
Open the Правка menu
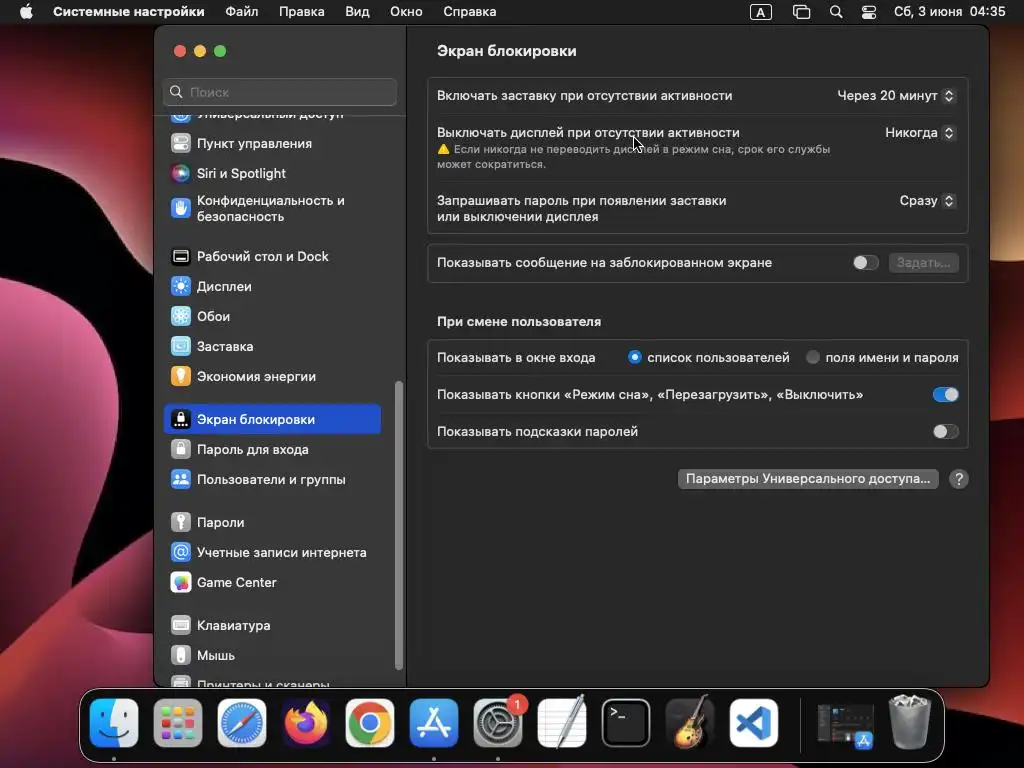click(302, 12)
